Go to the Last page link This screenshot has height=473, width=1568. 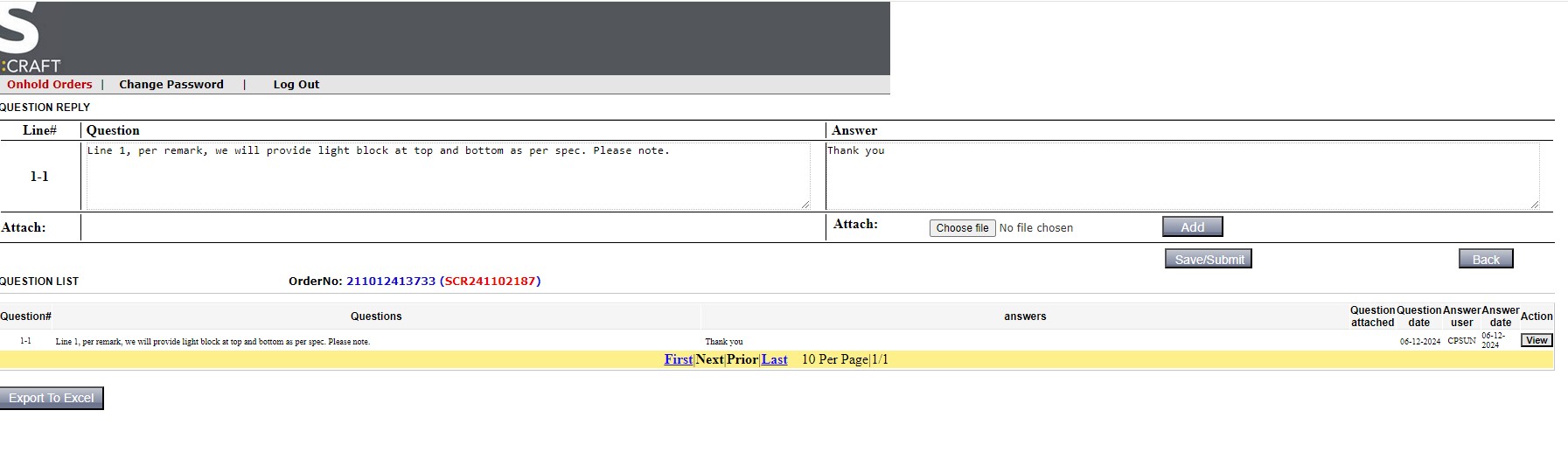[774, 359]
